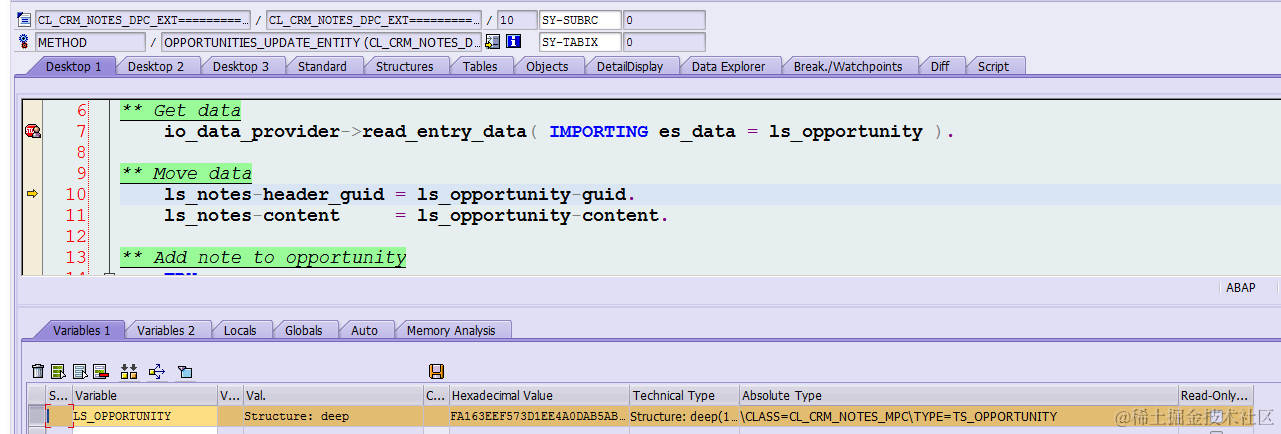Open the Tables tab
Image resolution: width=1281 pixels, height=434 pixels.
[480, 66]
